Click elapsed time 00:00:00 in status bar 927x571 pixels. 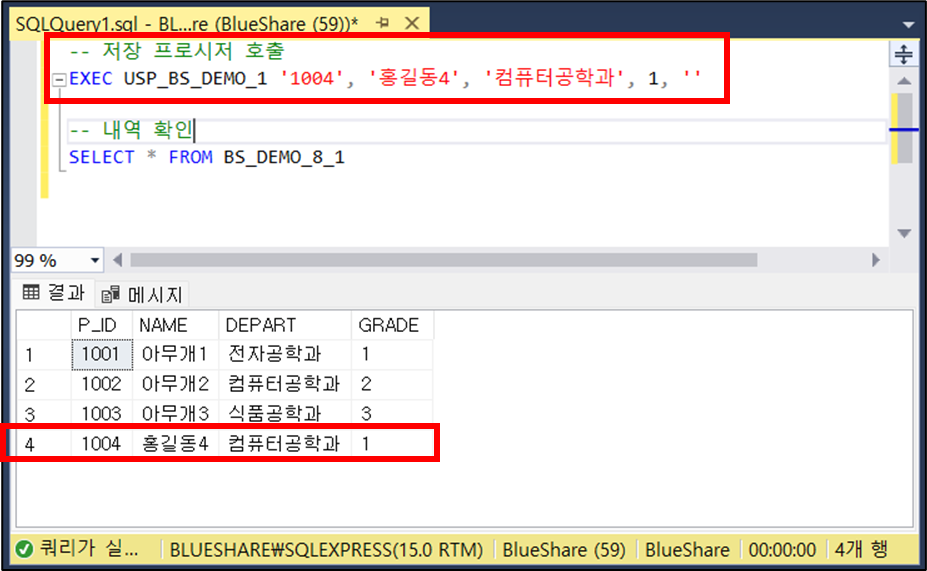782,550
